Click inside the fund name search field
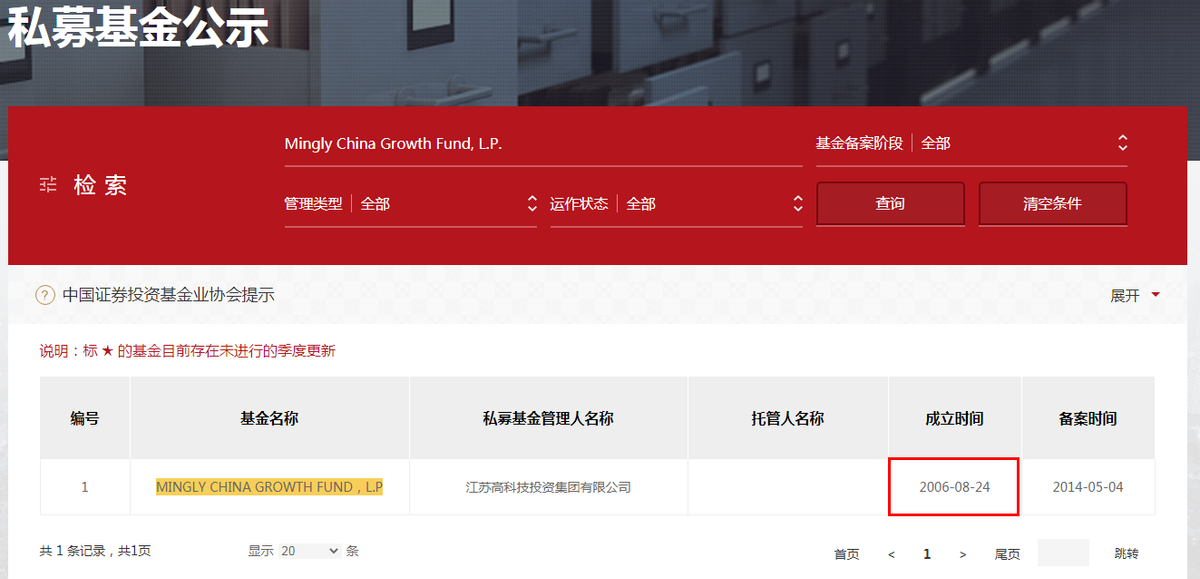The height and width of the screenshot is (579, 1200). pyautogui.click(x=540, y=143)
